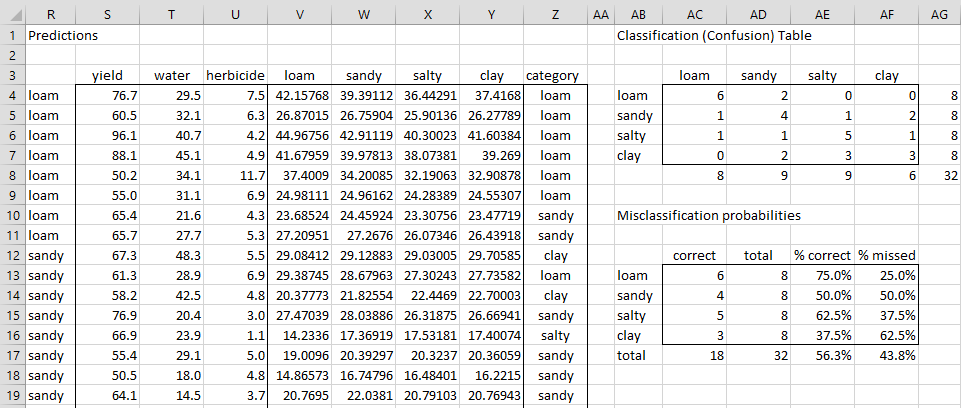Viewport: 961px width, 408px height.
Task: Click the 62.5% missed value for clay
Action: tap(887, 336)
